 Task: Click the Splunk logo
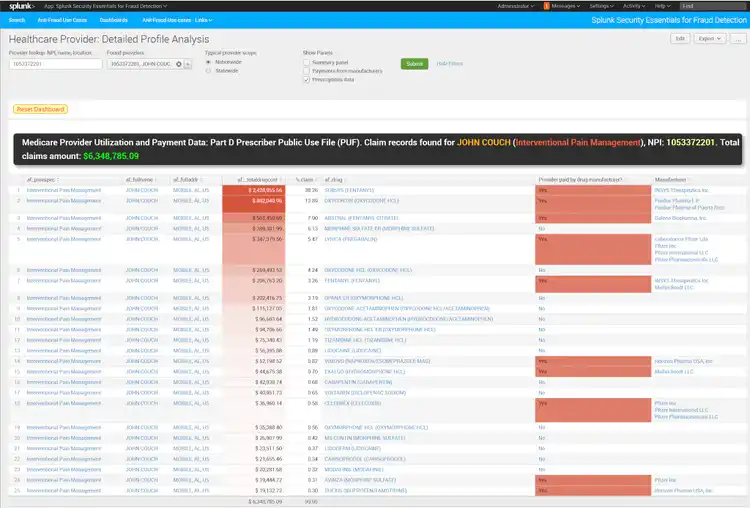18,6
